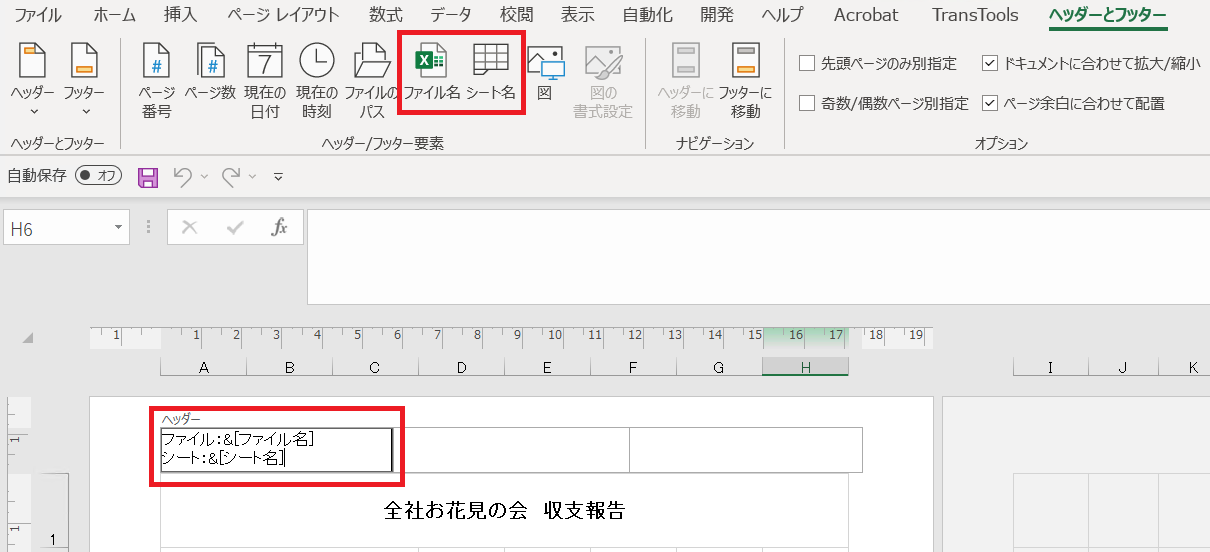This screenshot has height=552, width=1210.
Task: Expand the Name Box dropdown arrow
Action: (120, 228)
